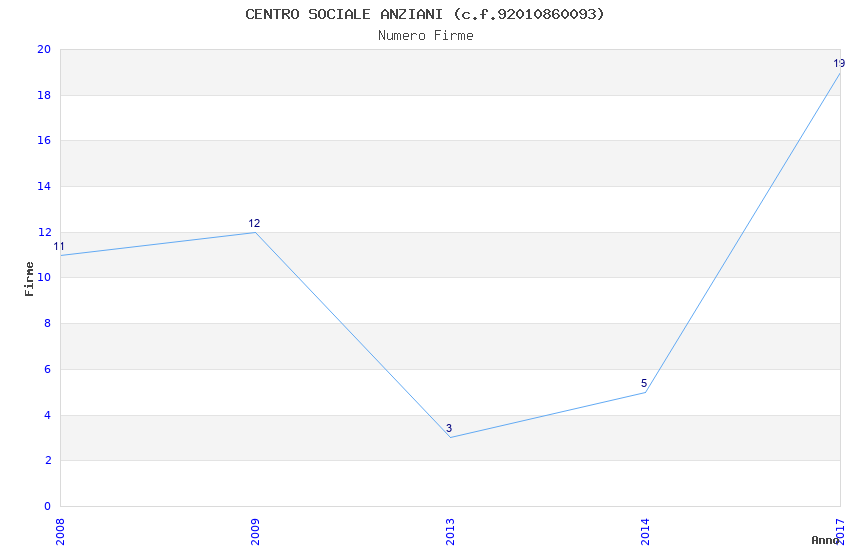Click the Anno x-axis title

pos(825,540)
